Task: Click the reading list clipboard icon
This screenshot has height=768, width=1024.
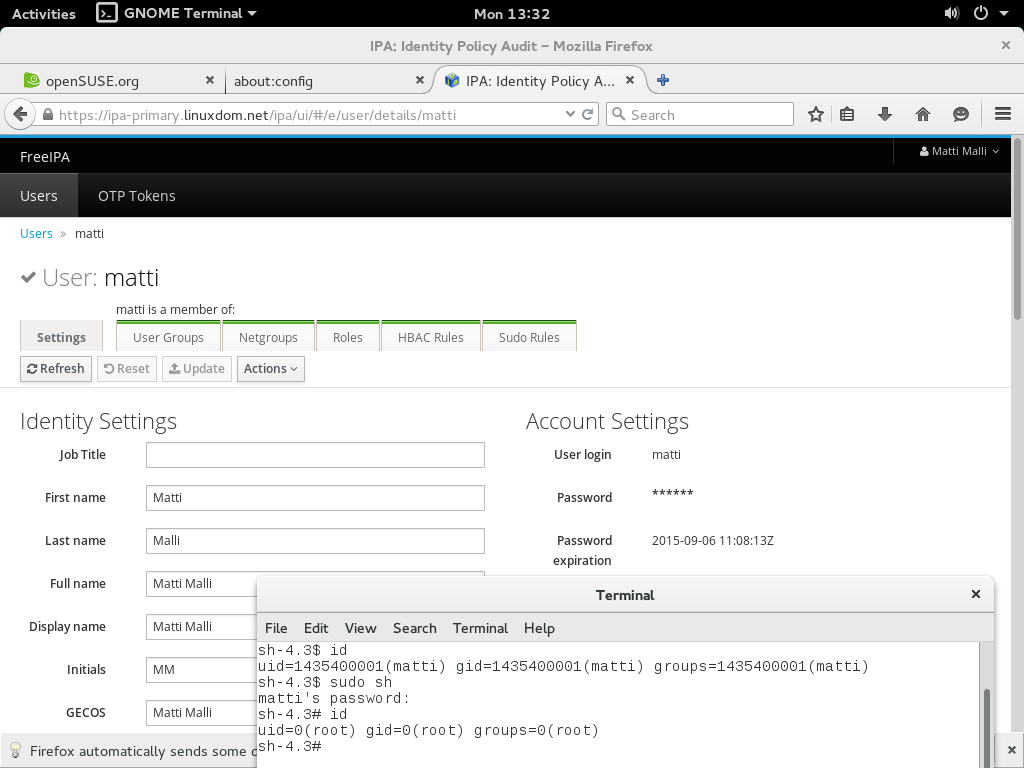Action: point(847,114)
